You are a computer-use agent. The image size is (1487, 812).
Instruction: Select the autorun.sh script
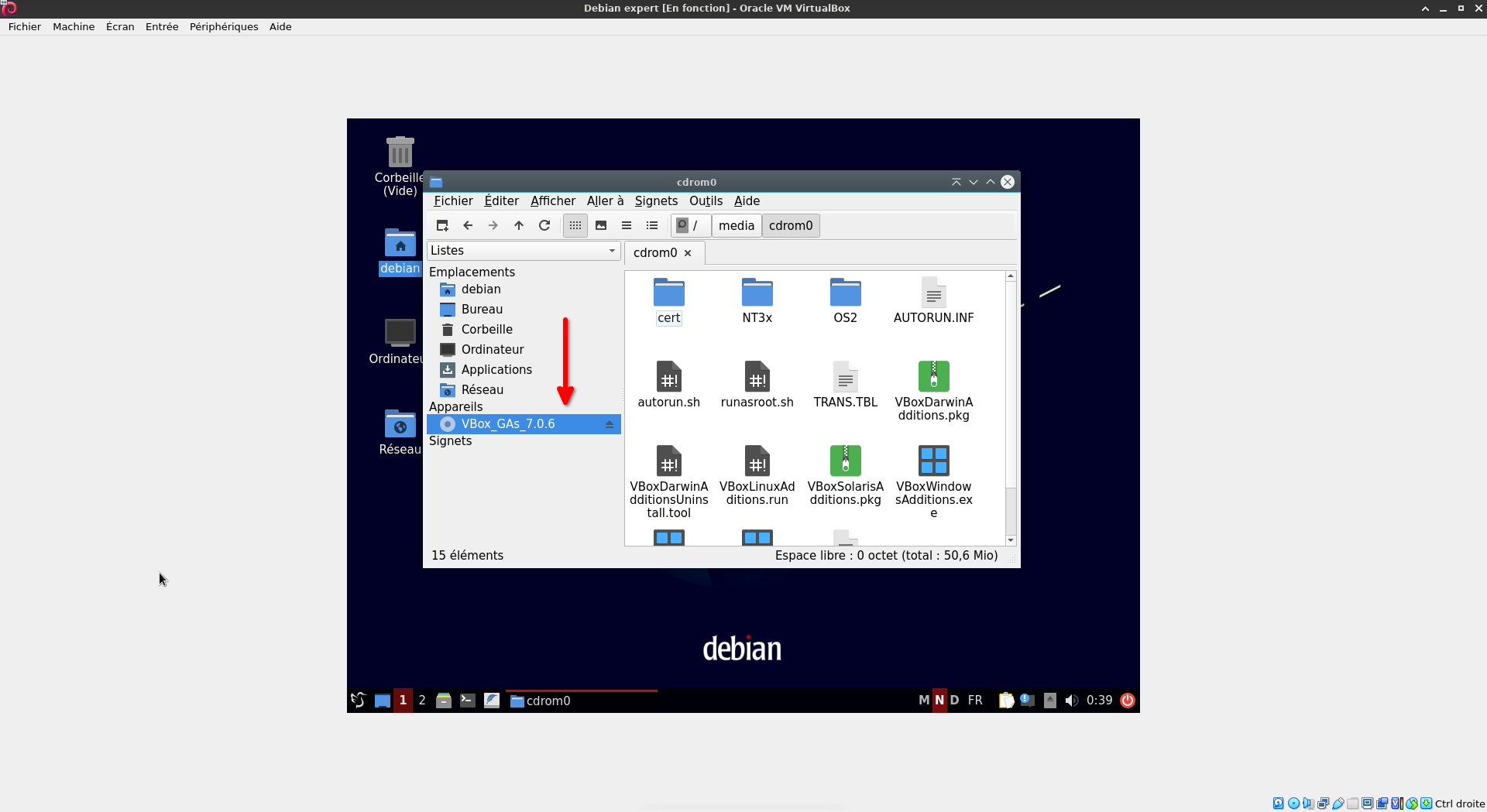(669, 385)
